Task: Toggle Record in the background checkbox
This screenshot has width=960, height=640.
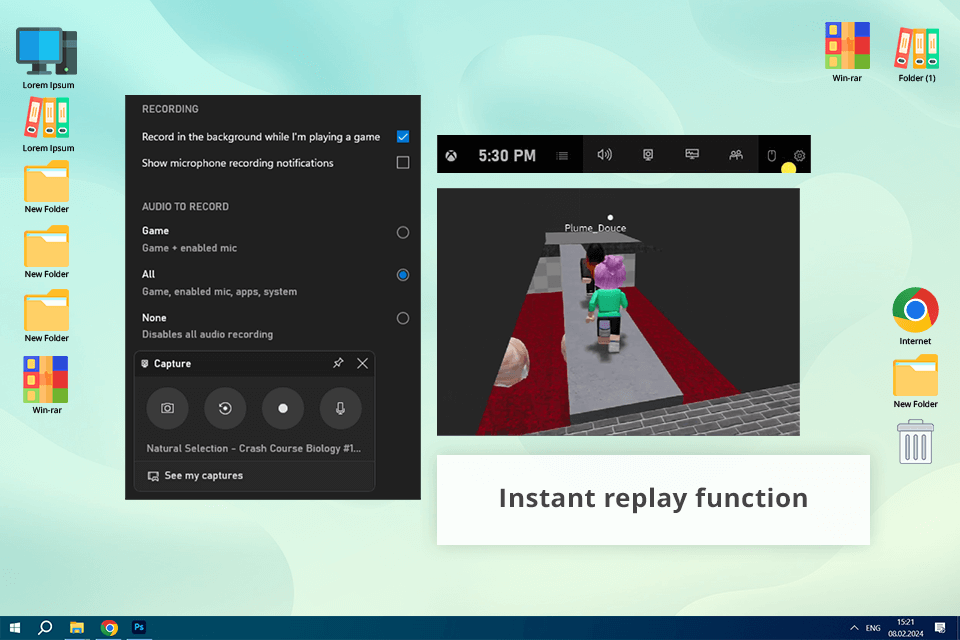Action: [x=403, y=137]
